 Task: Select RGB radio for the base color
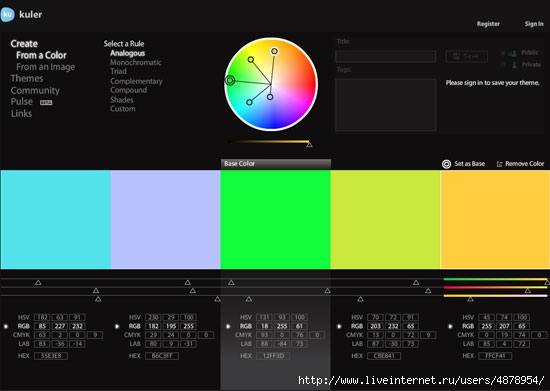(x=228, y=326)
